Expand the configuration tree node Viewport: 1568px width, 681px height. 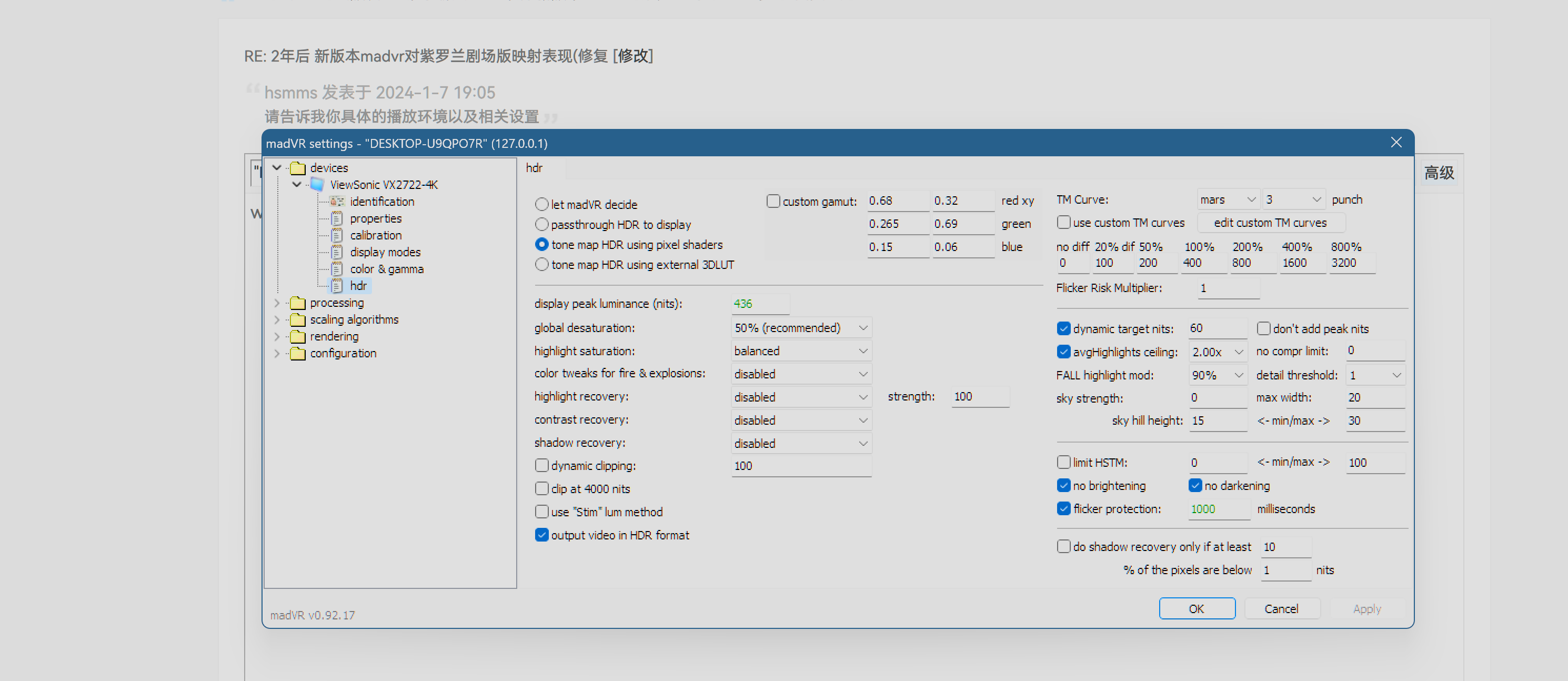pyautogui.click(x=277, y=353)
